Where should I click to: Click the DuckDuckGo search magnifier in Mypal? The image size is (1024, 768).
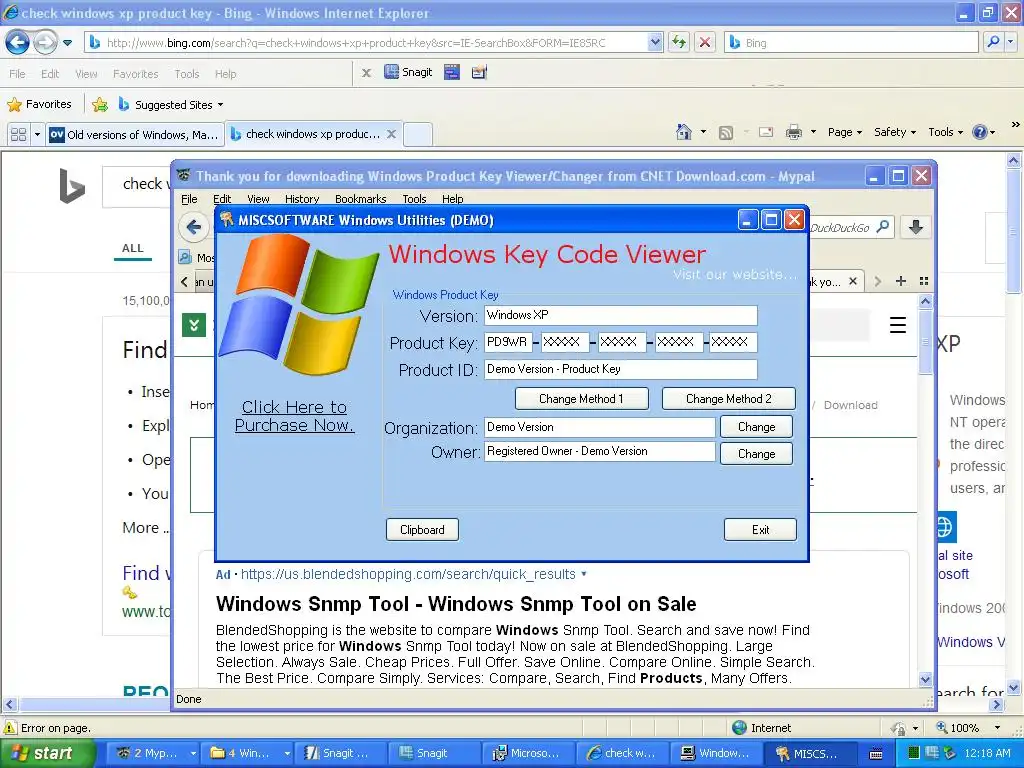coord(883,227)
